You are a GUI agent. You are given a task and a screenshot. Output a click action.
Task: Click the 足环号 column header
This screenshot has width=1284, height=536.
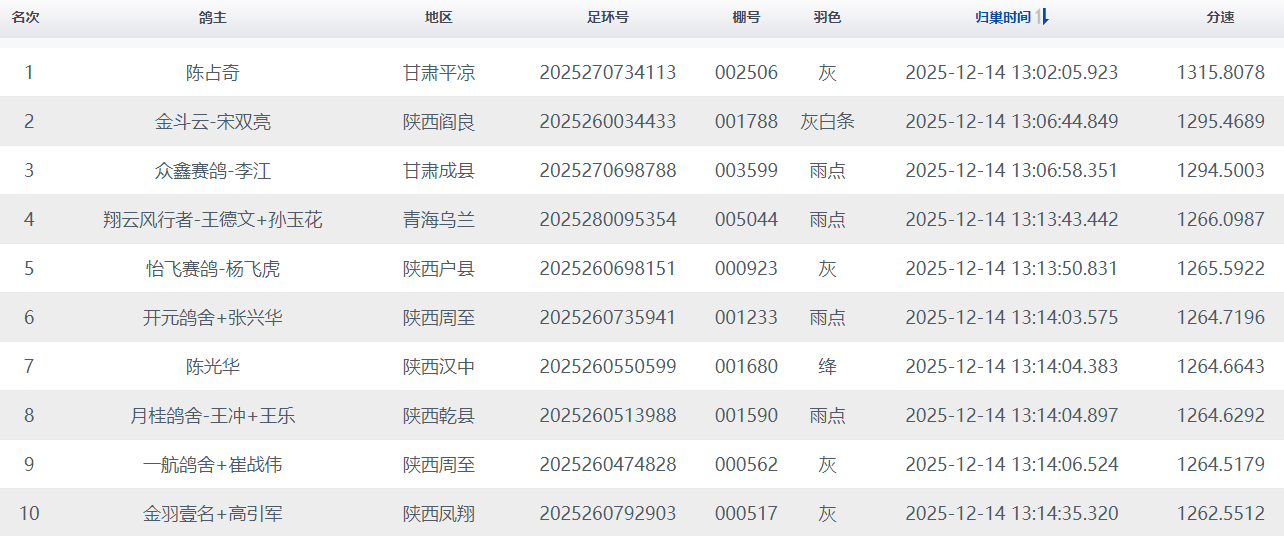tap(607, 18)
